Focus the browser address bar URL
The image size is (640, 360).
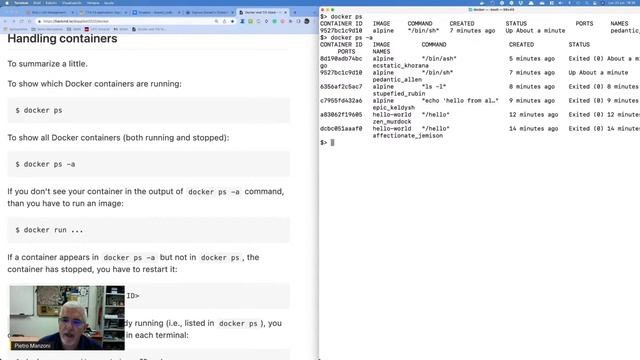(76, 21)
